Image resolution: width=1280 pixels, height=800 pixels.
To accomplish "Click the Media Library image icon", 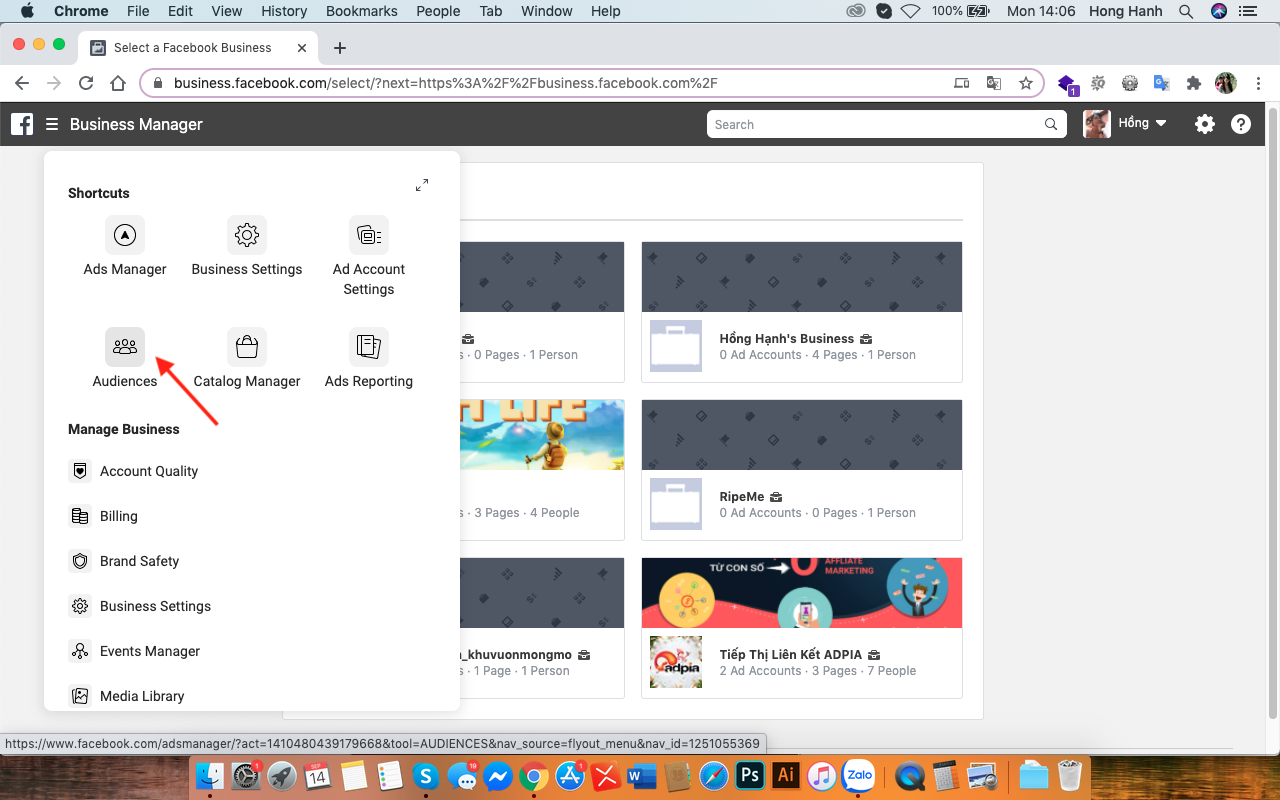I will coord(80,696).
